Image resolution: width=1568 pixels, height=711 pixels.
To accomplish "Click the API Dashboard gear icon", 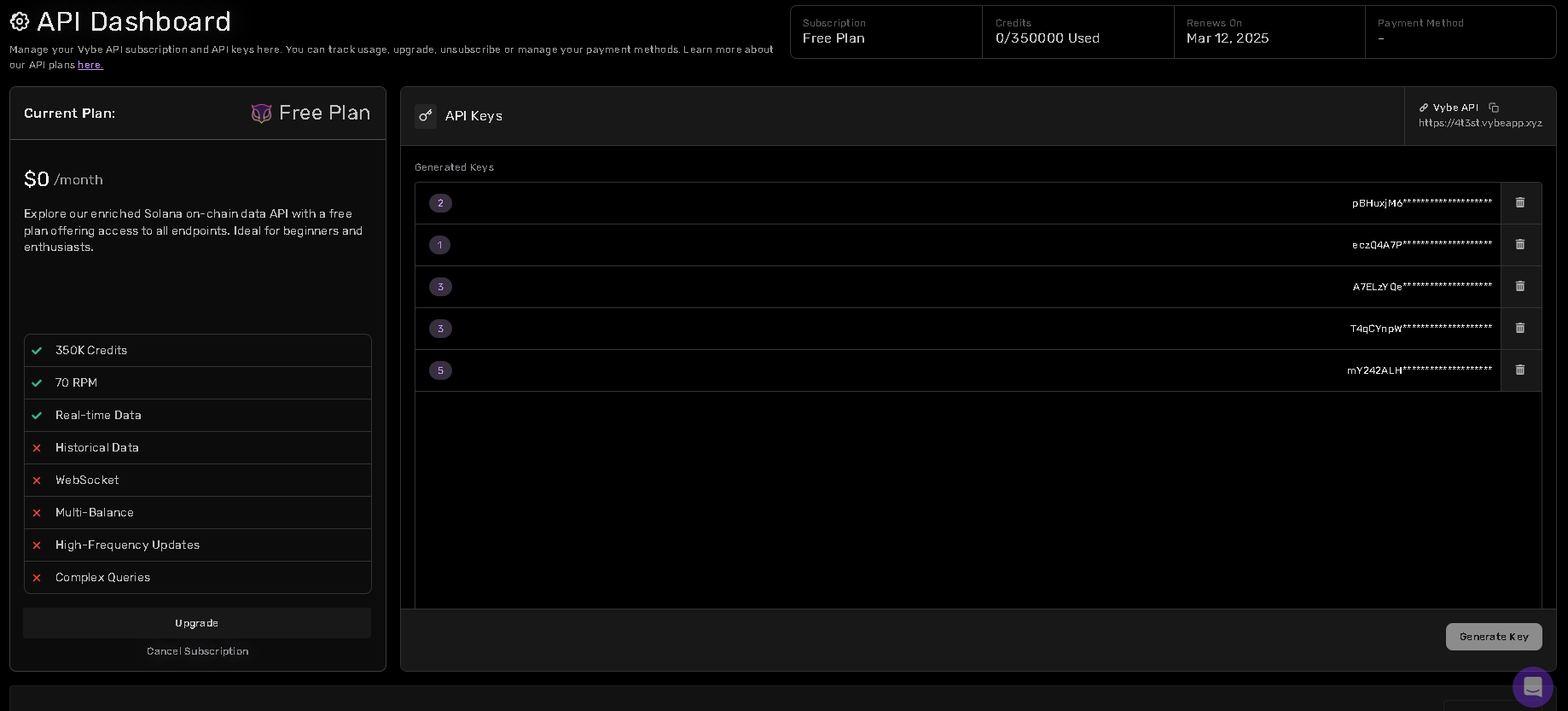I will click(20, 21).
